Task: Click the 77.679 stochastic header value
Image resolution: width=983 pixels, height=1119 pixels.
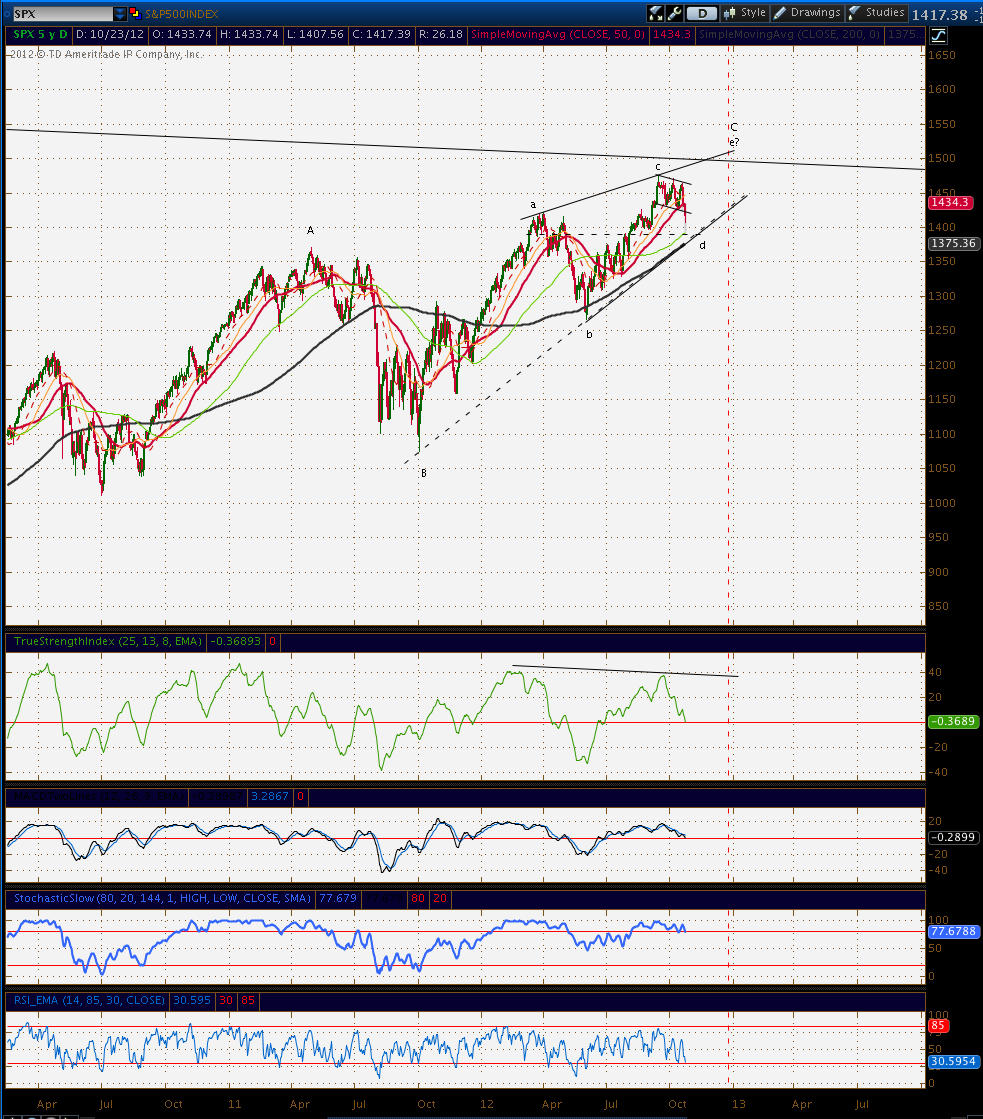Action: (338, 898)
